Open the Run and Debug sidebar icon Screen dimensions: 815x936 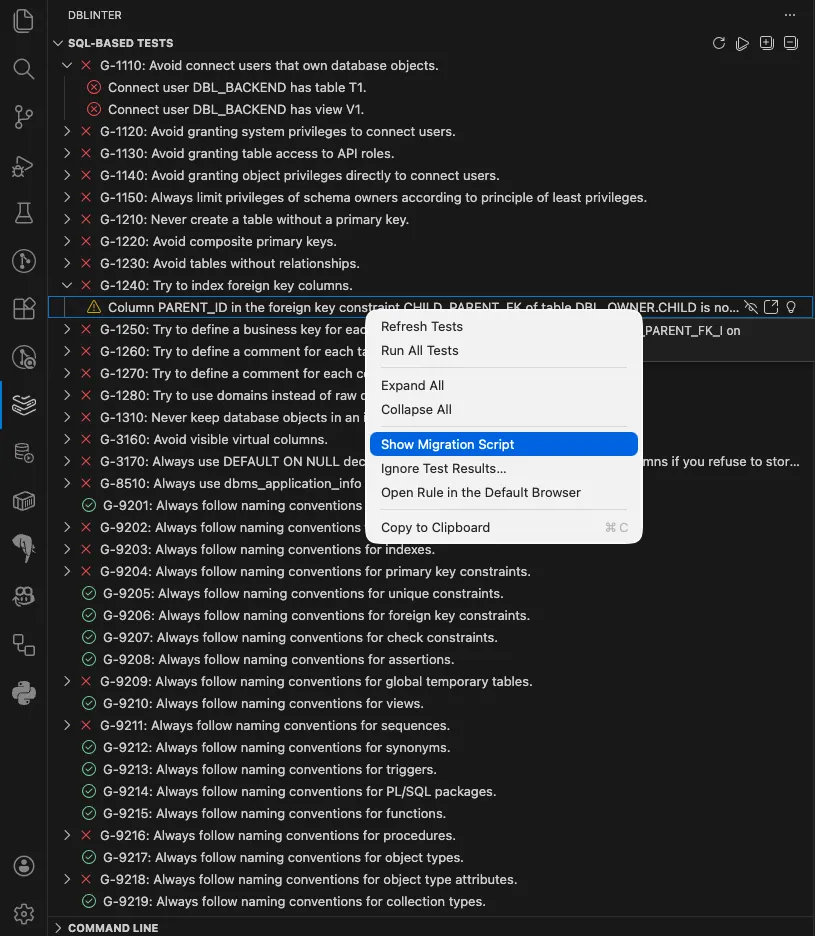point(22,166)
